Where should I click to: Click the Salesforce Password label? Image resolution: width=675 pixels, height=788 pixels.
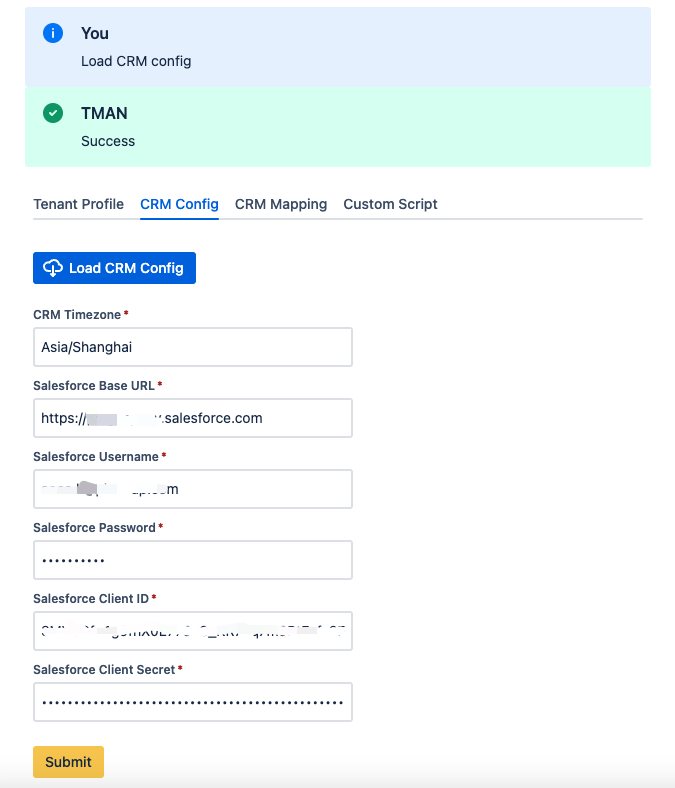pyautogui.click(x=94, y=528)
